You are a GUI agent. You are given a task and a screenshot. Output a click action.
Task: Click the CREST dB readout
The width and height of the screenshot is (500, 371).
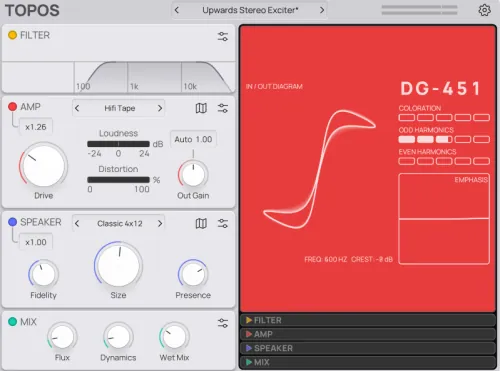372,259
